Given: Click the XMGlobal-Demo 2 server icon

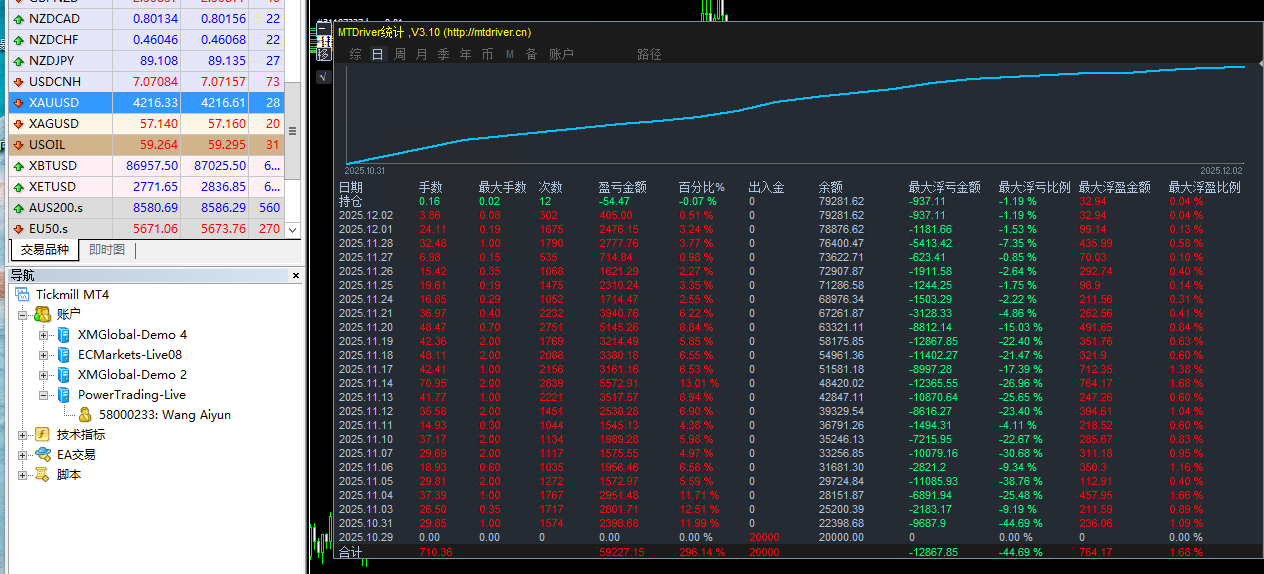Looking at the screenshot, I should coord(63,374).
